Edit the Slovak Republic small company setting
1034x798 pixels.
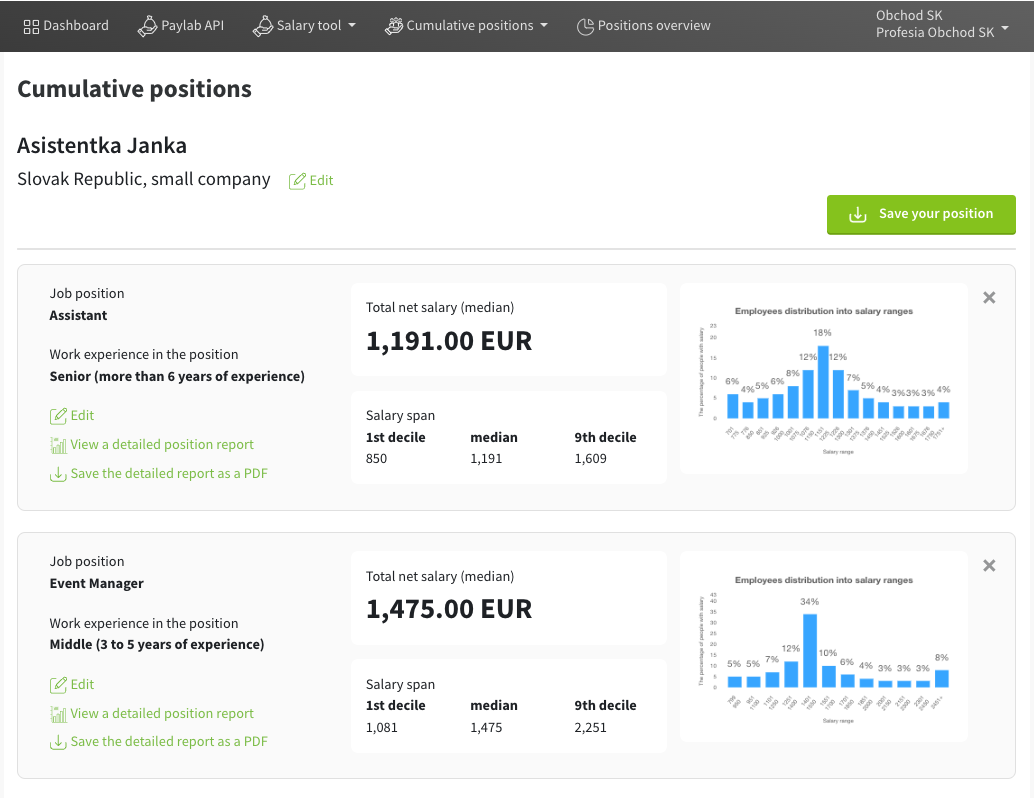click(311, 181)
